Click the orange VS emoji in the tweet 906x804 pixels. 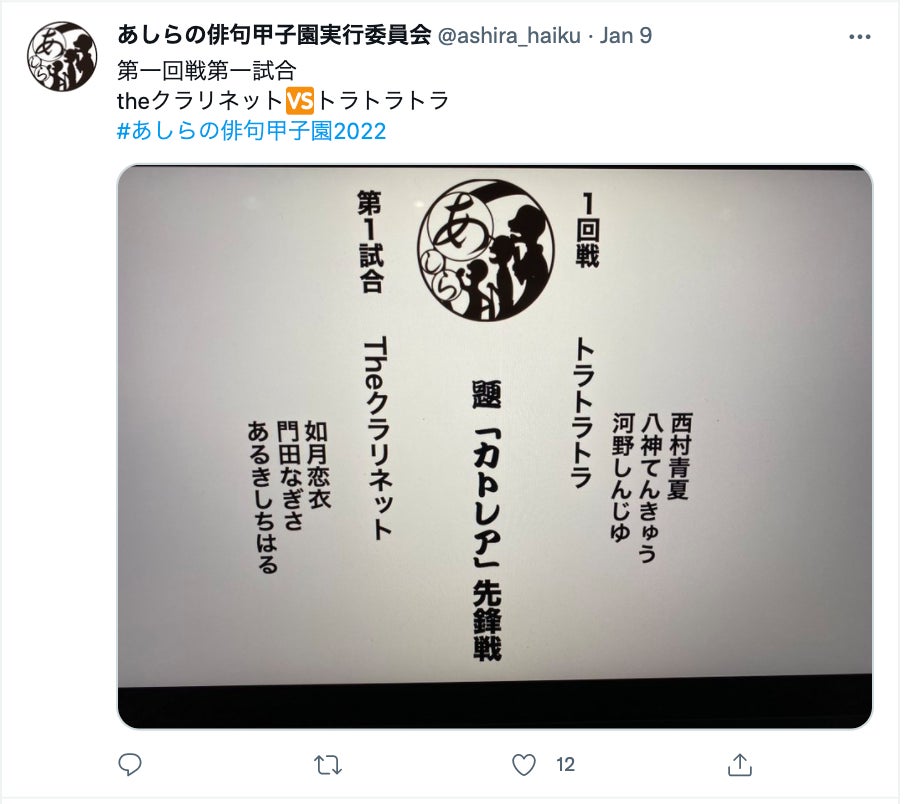coord(299,101)
